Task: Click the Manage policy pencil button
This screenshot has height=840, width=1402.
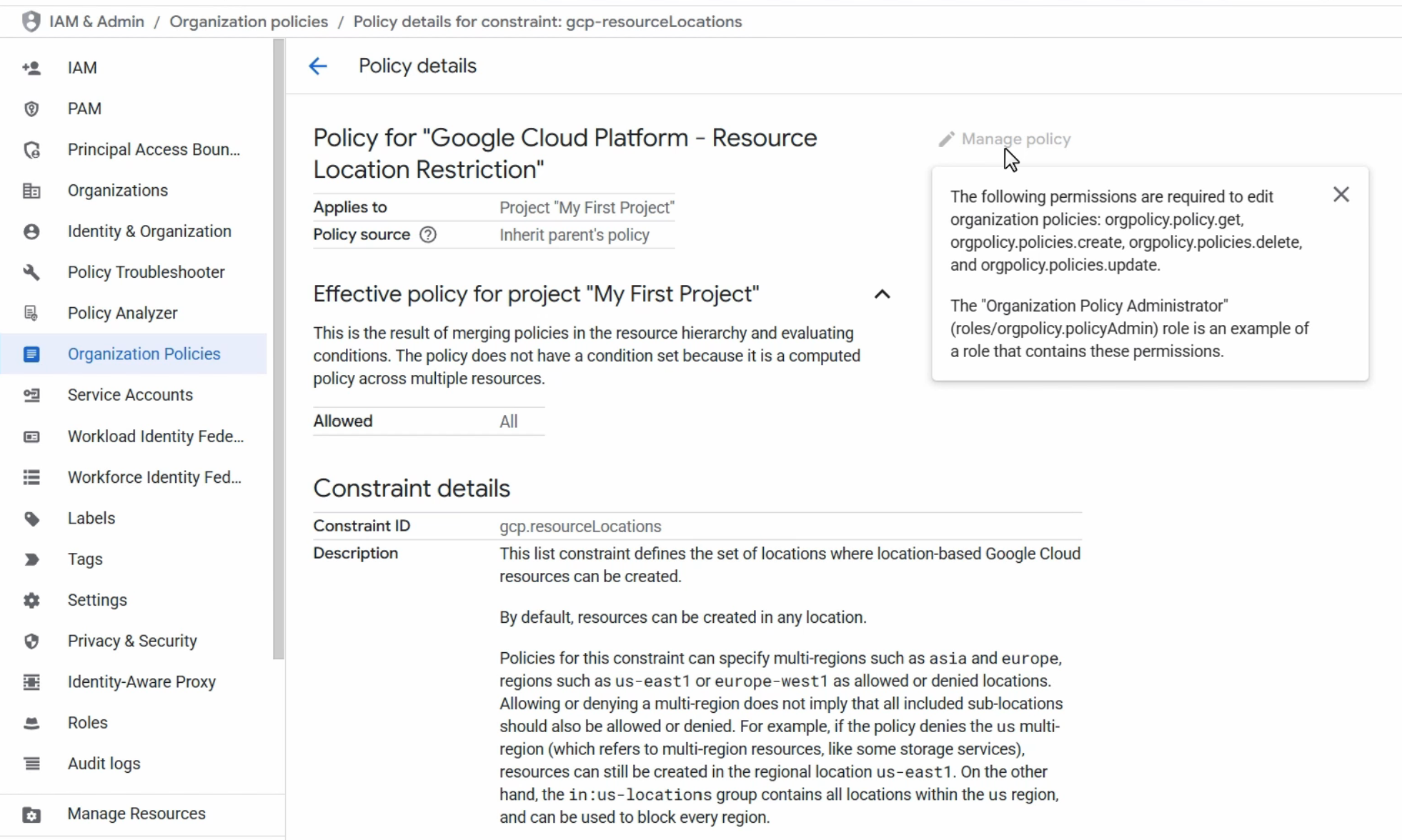Action: (x=1004, y=139)
